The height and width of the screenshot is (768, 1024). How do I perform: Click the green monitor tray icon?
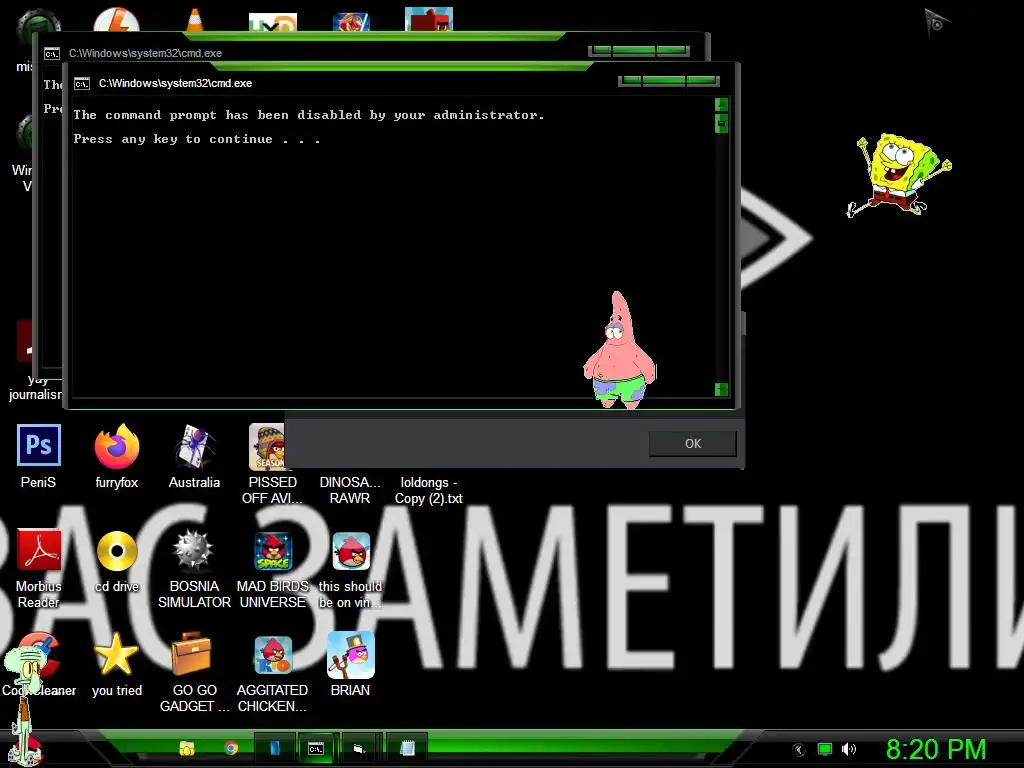(x=825, y=749)
